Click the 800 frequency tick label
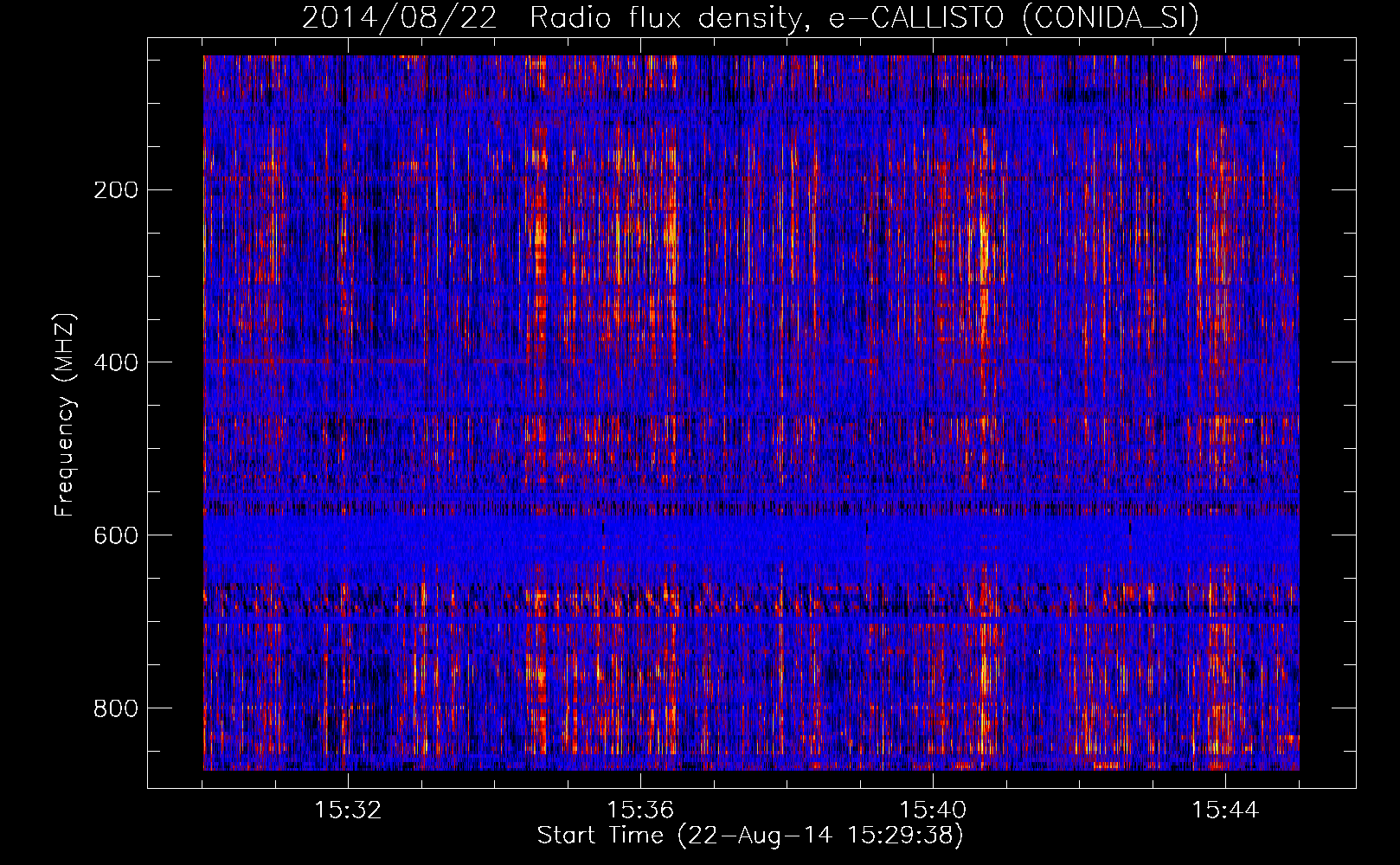This screenshot has width=1400, height=865. pyautogui.click(x=116, y=708)
